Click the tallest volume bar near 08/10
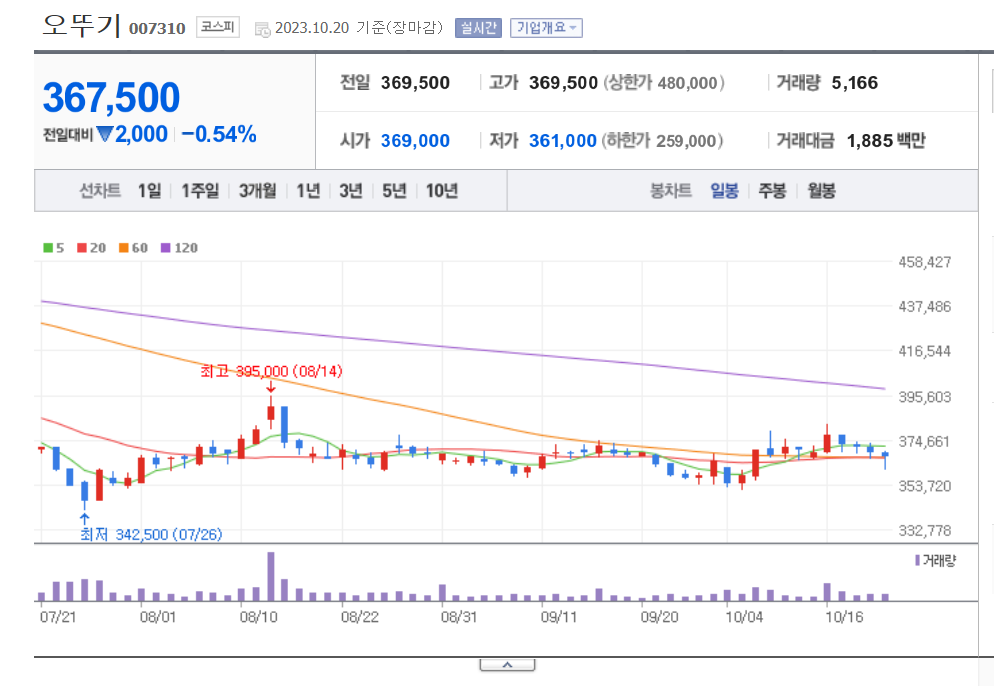The width and height of the screenshot is (994, 686). (x=271, y=576)
